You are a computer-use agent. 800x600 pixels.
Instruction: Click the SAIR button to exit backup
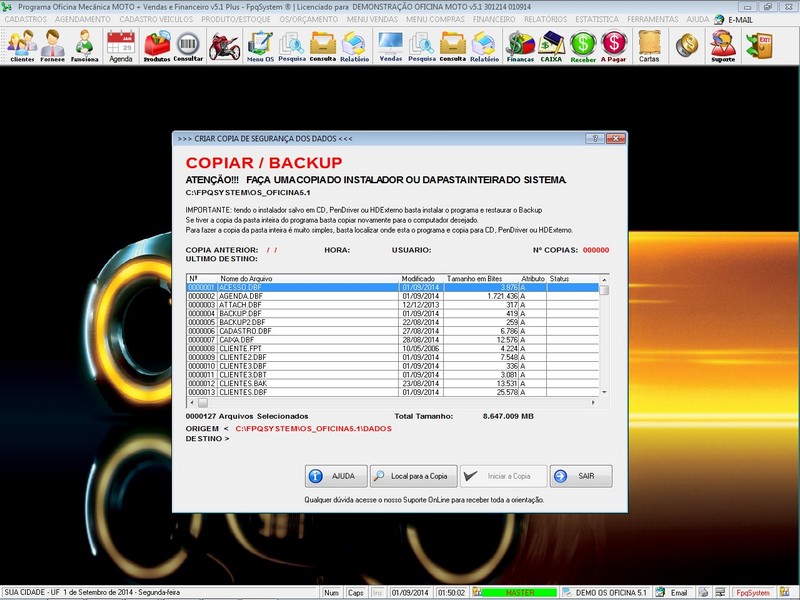click(581, 476)
